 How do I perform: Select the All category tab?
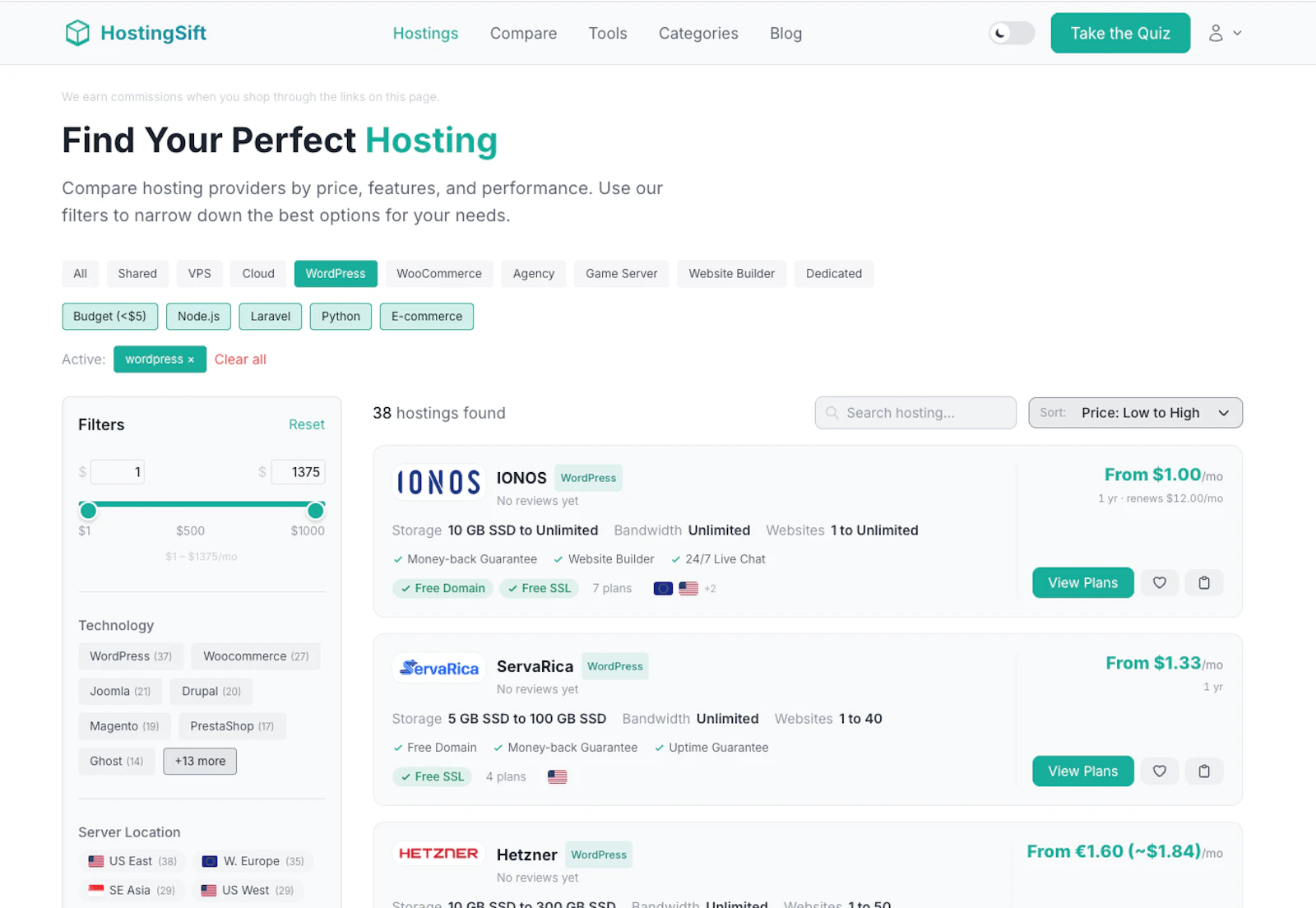(x=80, y=274)
